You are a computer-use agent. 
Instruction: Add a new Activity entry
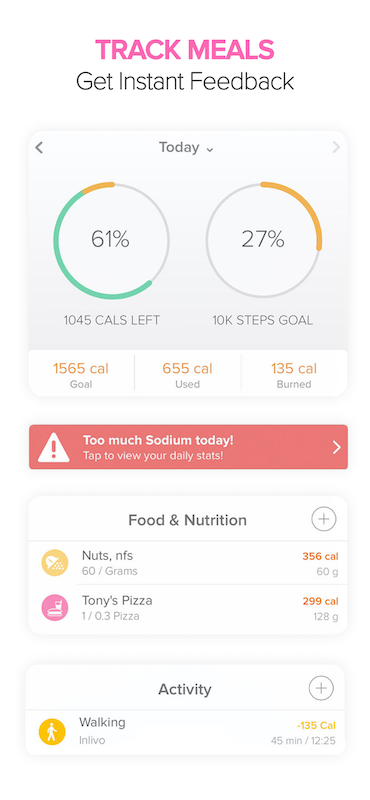[321, 688]
